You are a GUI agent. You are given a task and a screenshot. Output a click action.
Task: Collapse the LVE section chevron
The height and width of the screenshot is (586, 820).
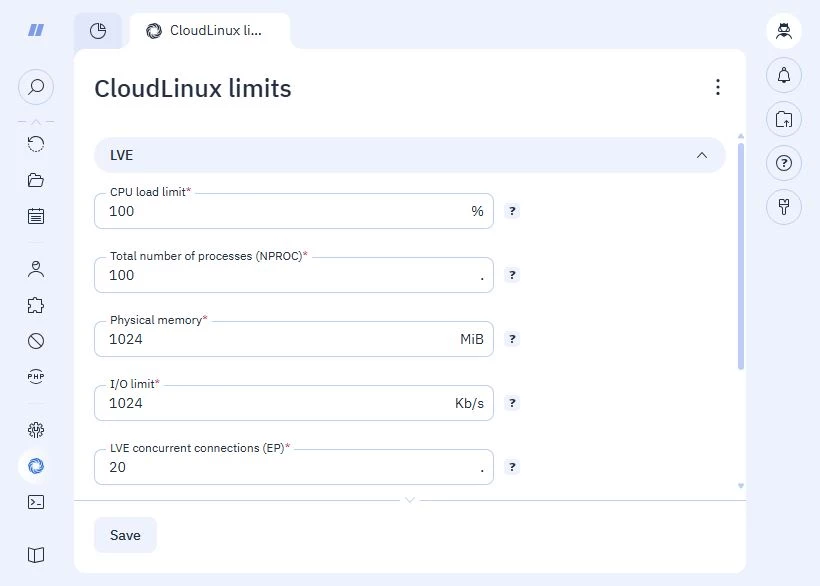[x=702, y=155]
